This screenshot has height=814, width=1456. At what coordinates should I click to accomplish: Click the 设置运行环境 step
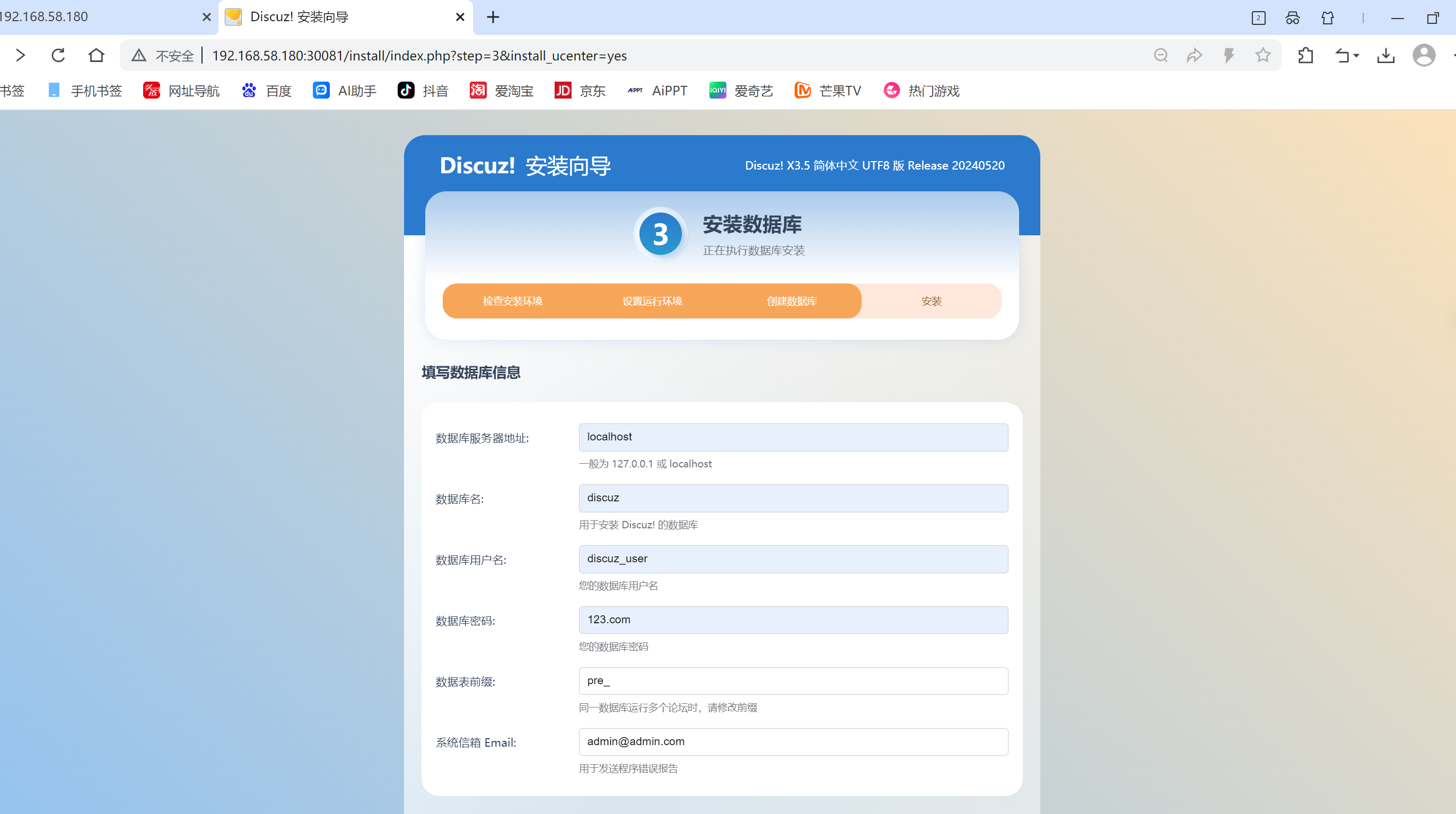[x=652, y=301]
